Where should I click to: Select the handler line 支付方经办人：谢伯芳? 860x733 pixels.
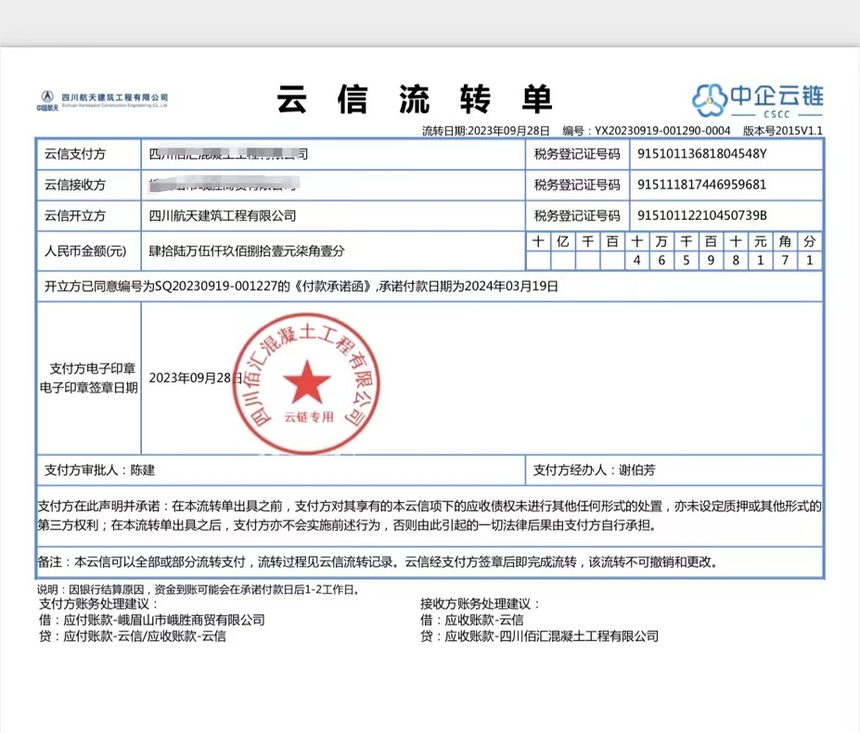pyautogui.click(x=594, y=470)
